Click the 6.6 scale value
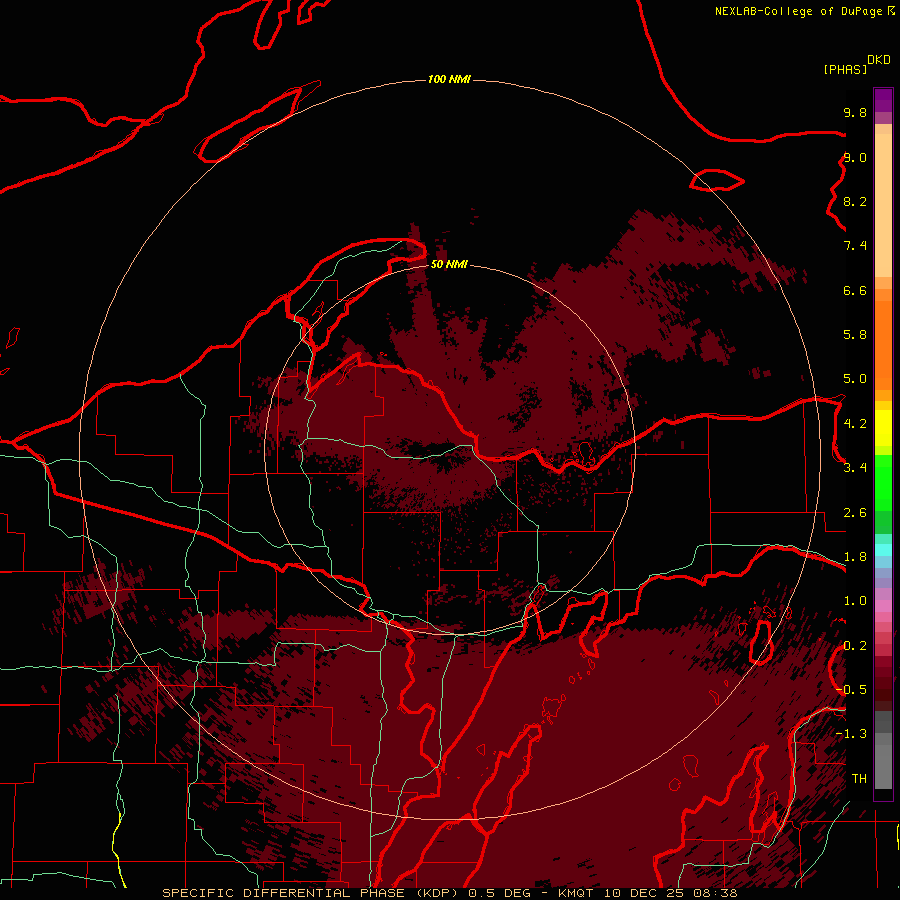 tap(855, 290)
